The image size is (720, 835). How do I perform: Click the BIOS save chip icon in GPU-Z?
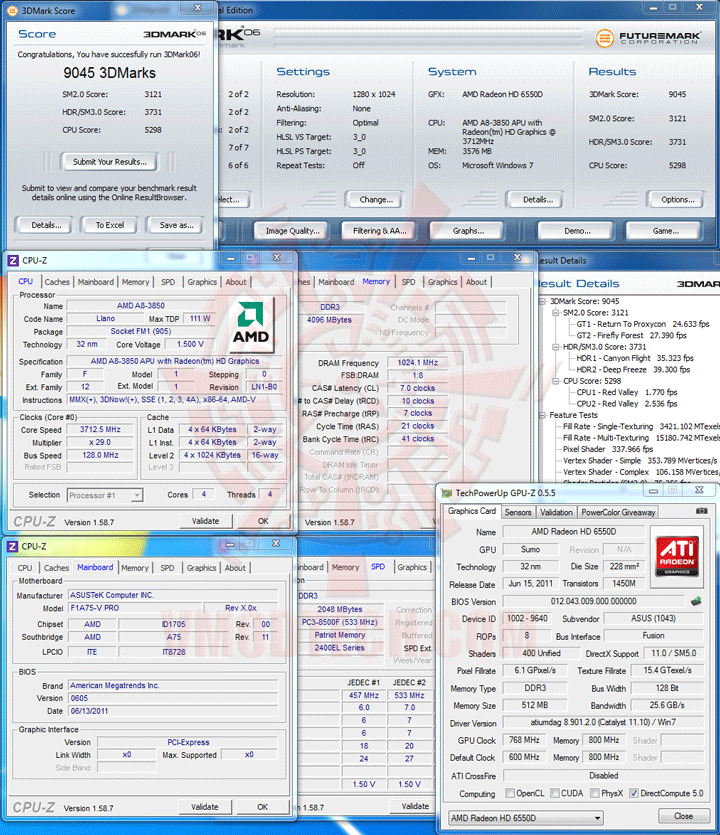pyautogui.click(x=696, y=601)
